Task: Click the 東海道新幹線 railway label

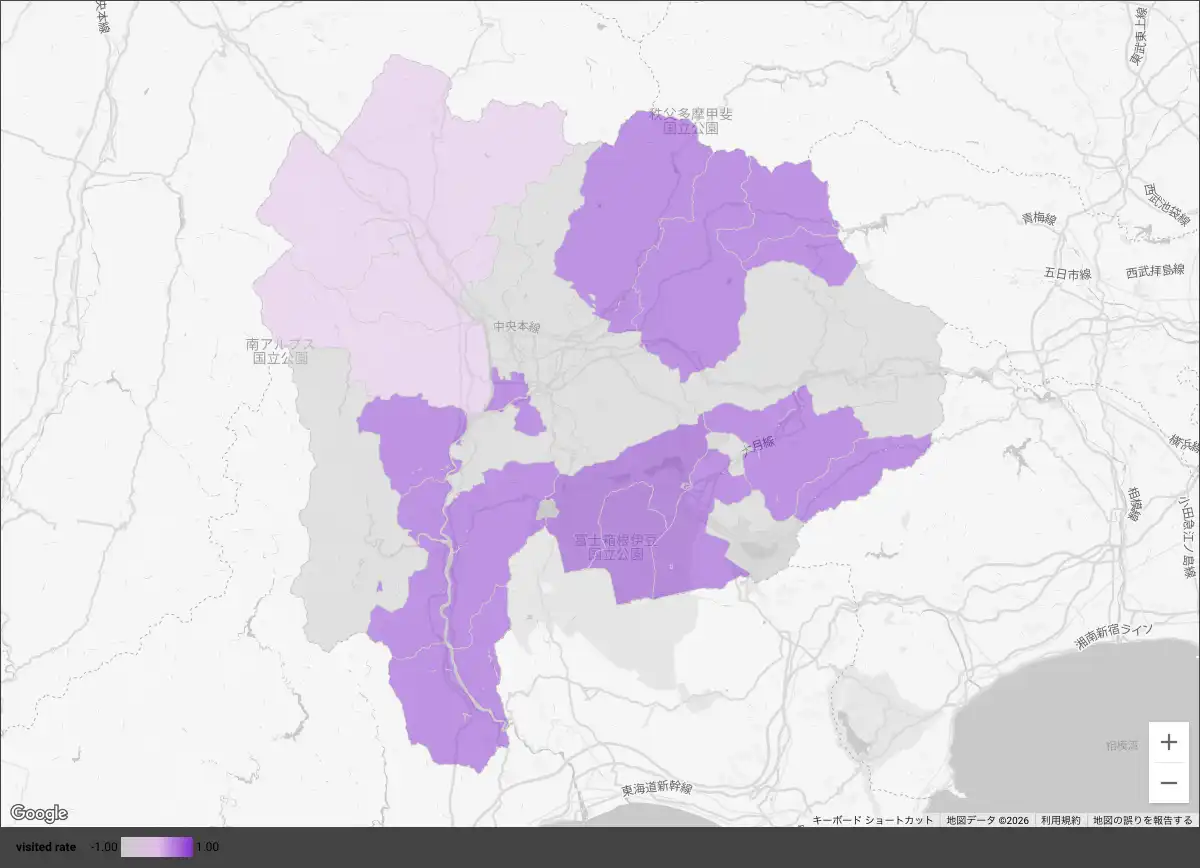Action: click(656, 789)
